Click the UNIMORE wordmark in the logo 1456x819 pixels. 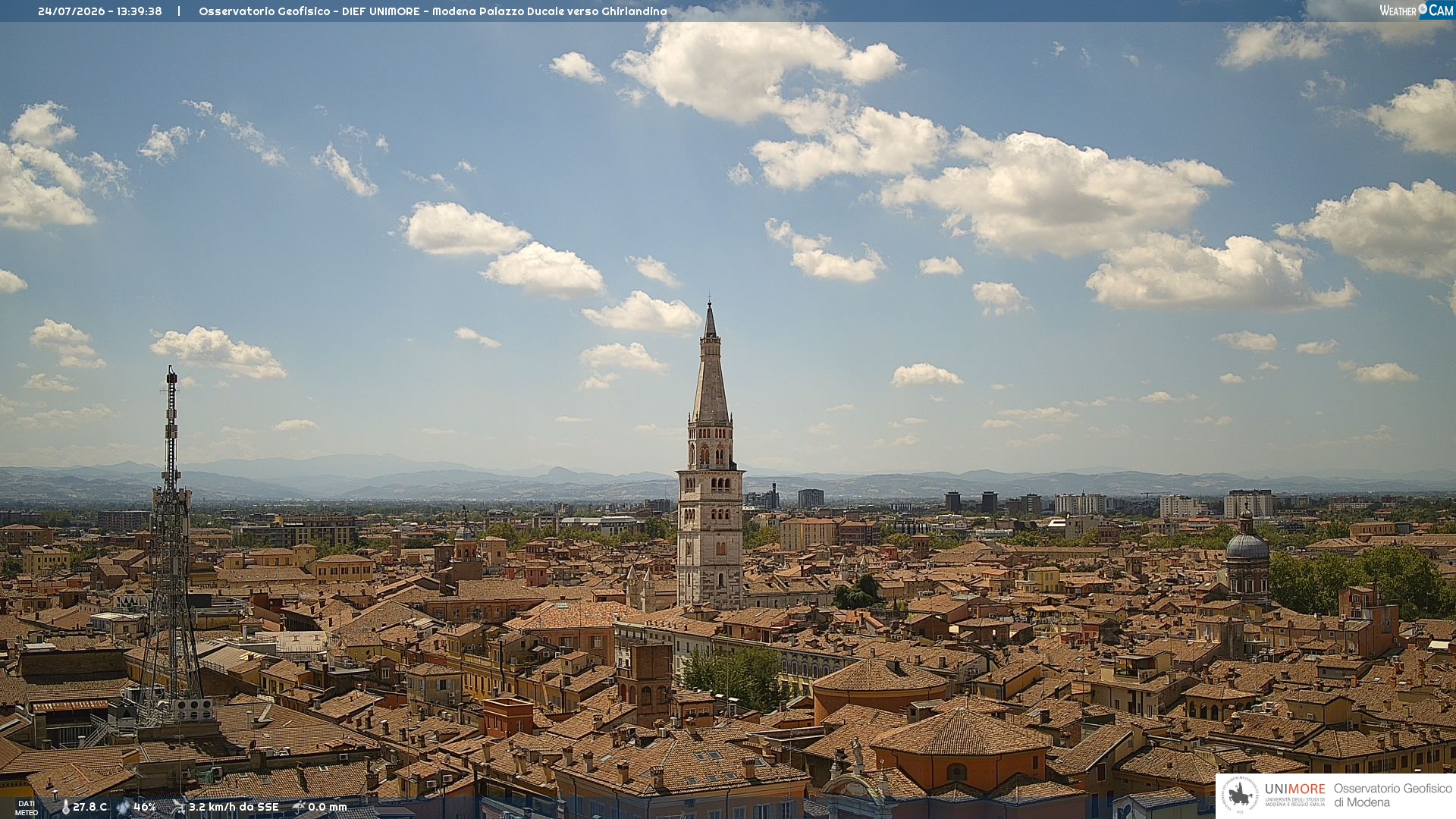(x=1295, y=789)
